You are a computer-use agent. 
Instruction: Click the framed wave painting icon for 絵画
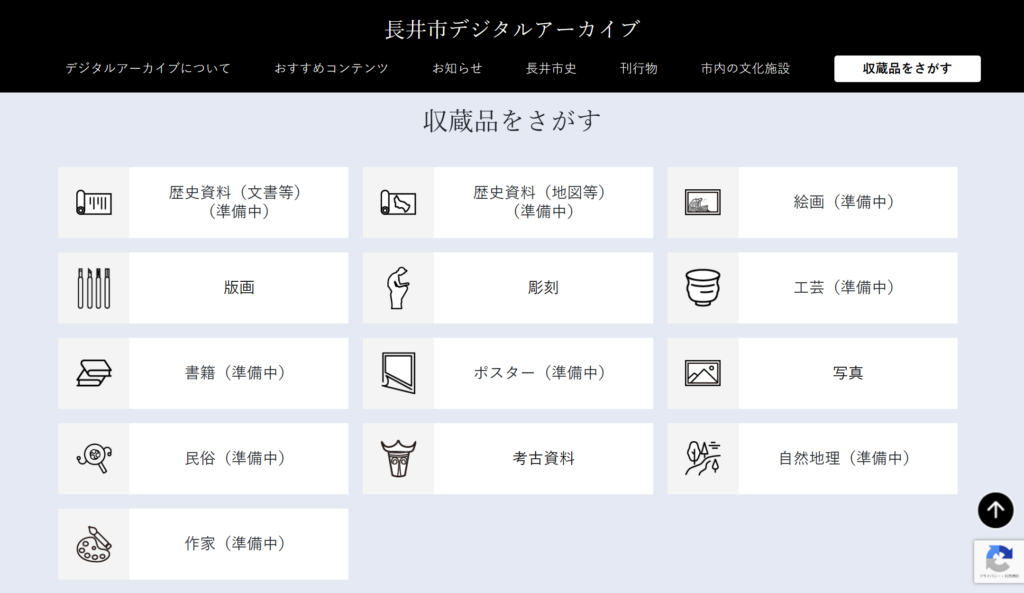(703, 203)
